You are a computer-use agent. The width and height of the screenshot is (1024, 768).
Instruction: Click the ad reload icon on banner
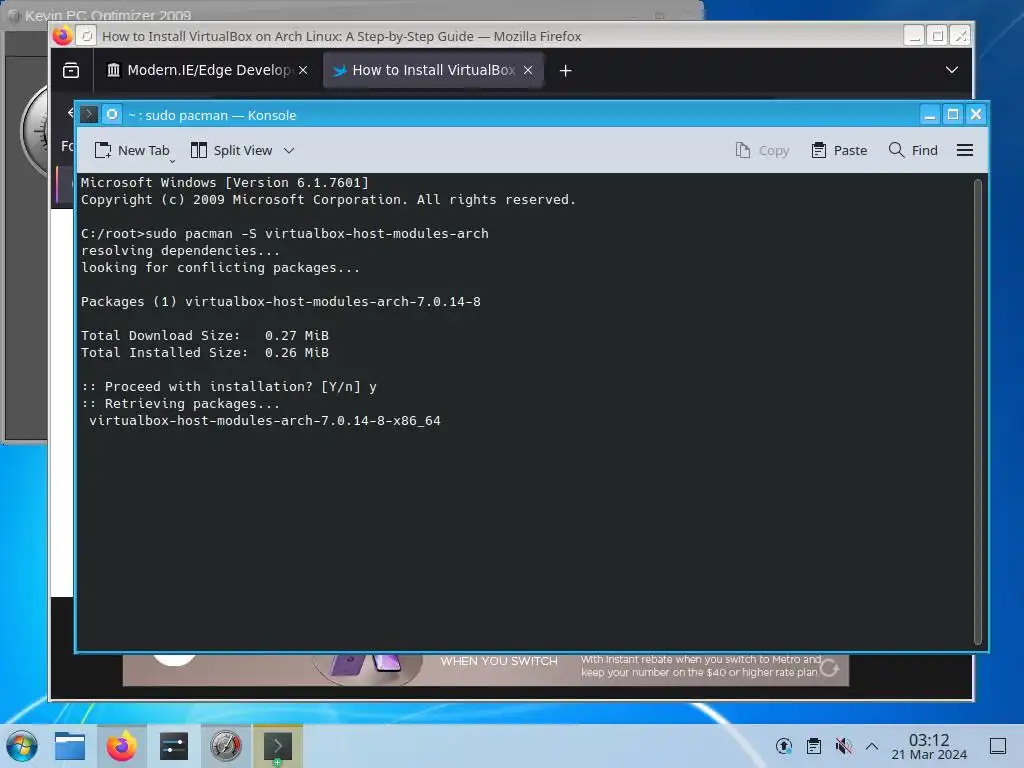[829, 668]
